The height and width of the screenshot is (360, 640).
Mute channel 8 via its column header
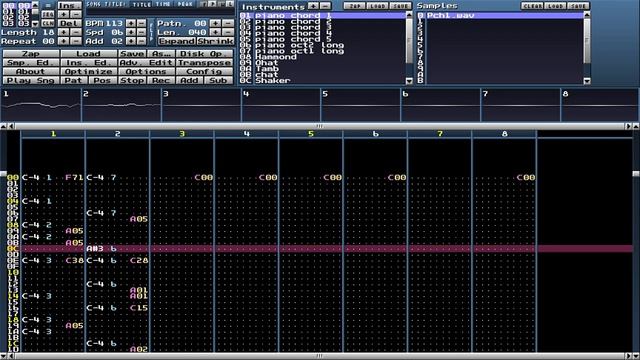tap(504, 134)
